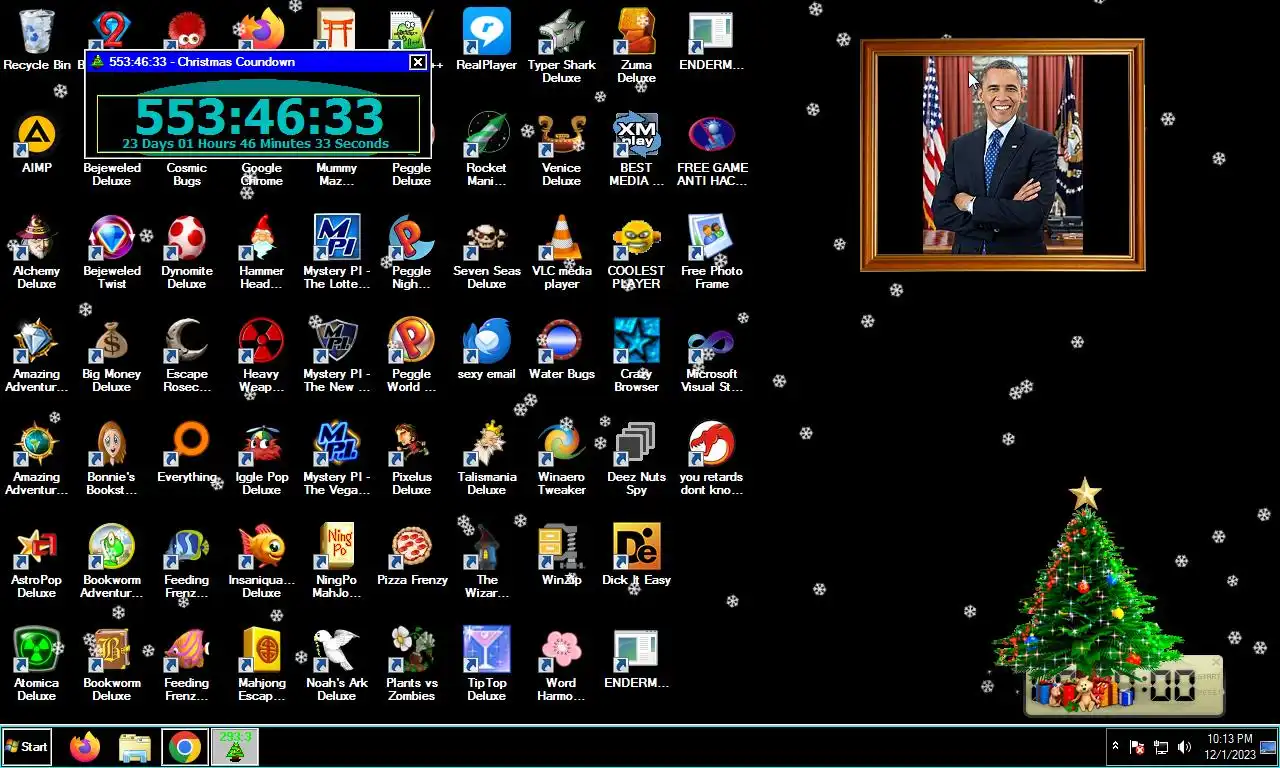Select the Rocket Mania icon
Viewport: 1280px width, 768px height.
tap(487, 149)
